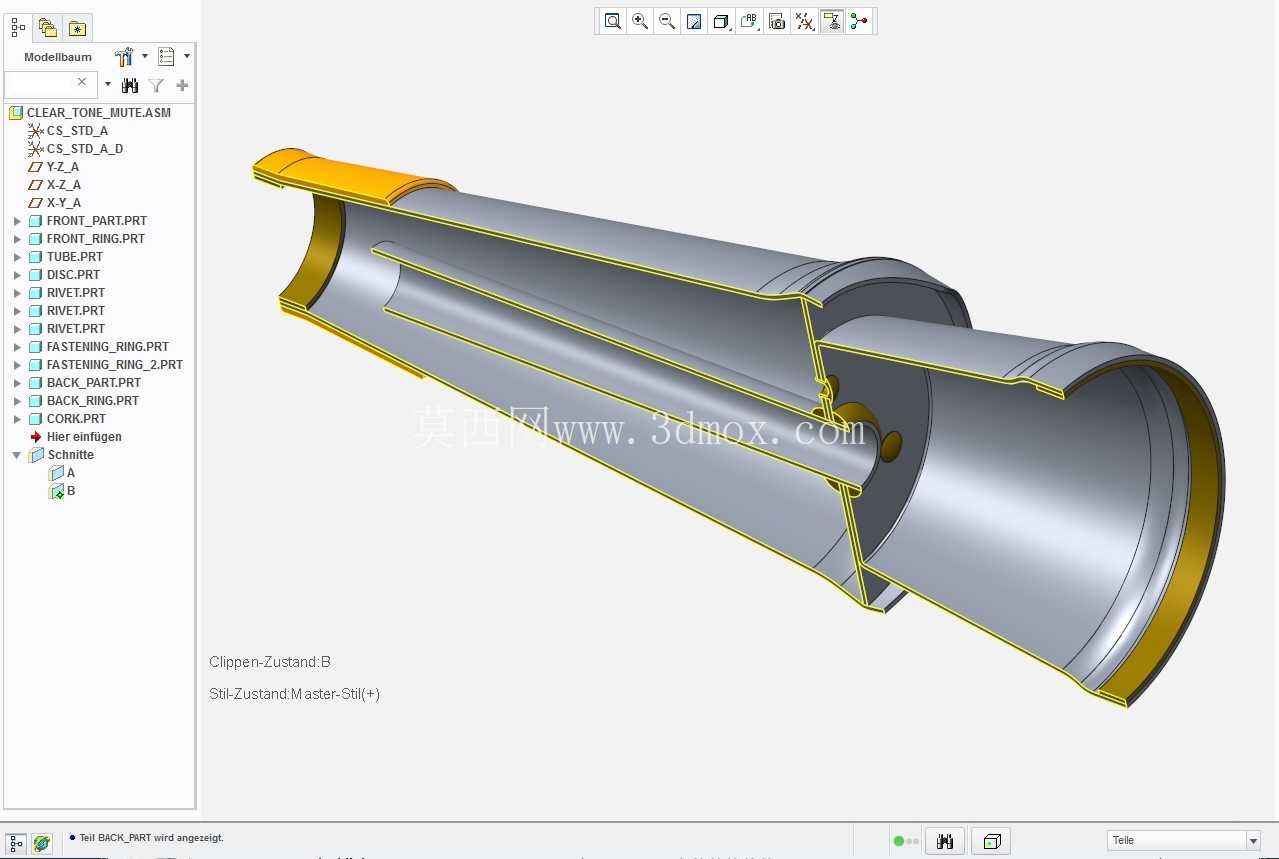Toggle the annotation display icon
The width and height of the screenshot is (1279, 859).
click(x=831, y=21)
